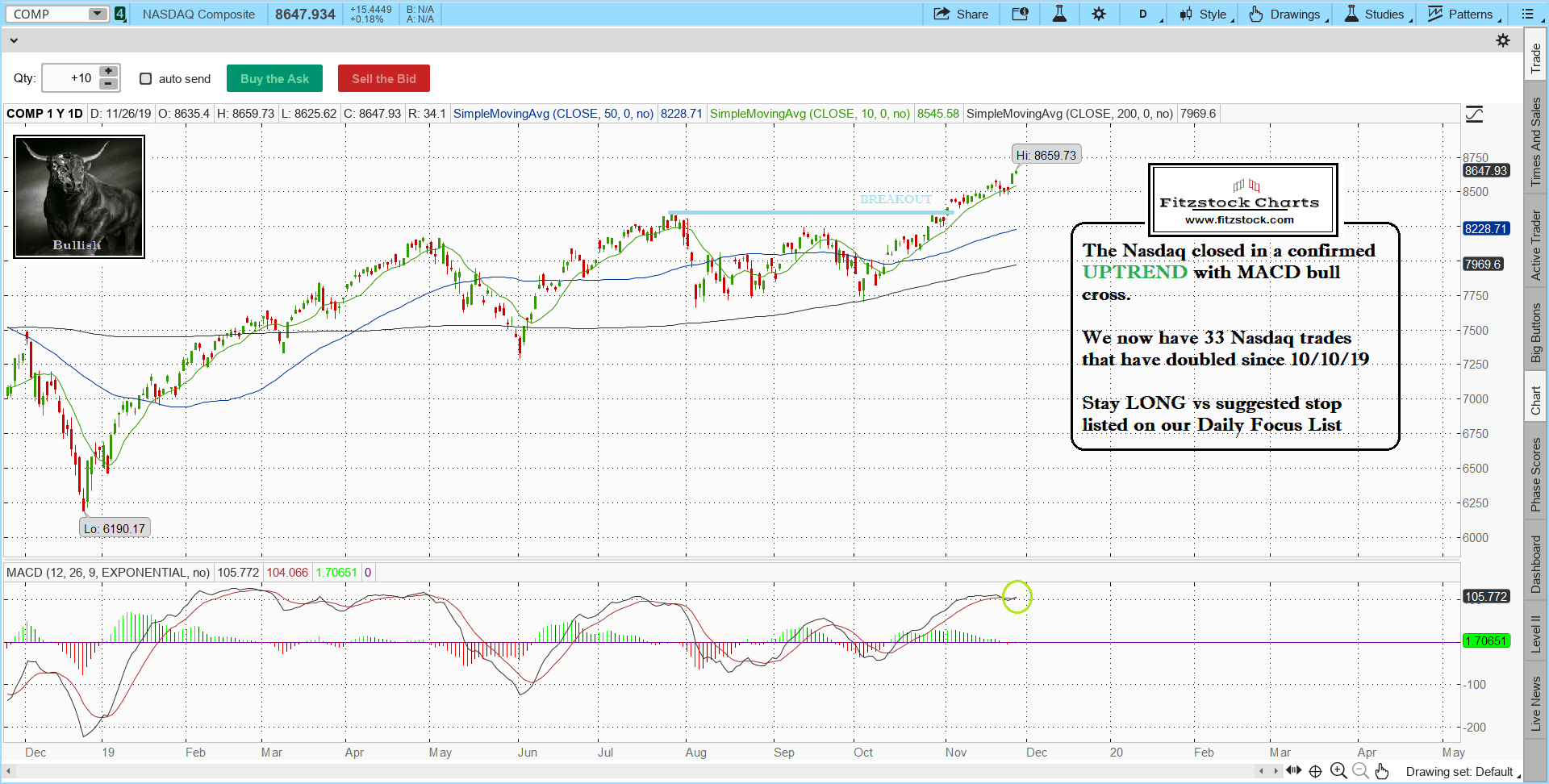This screenshot has width=1549, height=784.
Task: Open the Edit Studies flask icon
Action: pyautogui.click(x=1059, y=14)
